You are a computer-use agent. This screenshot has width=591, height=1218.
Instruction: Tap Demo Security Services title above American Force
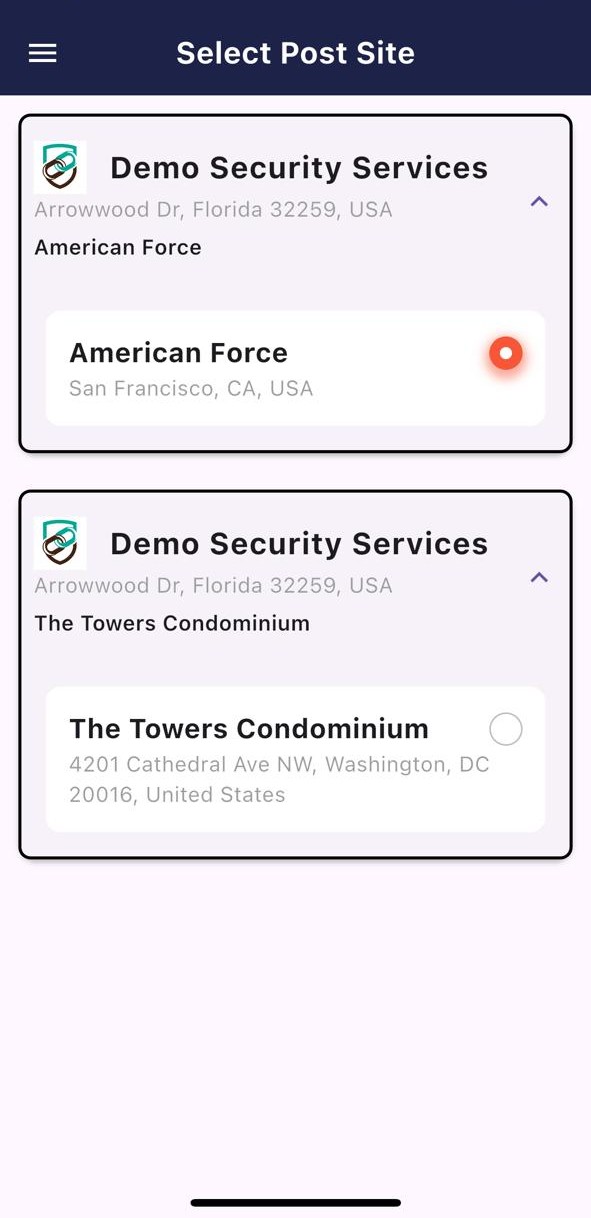point(299,168)
